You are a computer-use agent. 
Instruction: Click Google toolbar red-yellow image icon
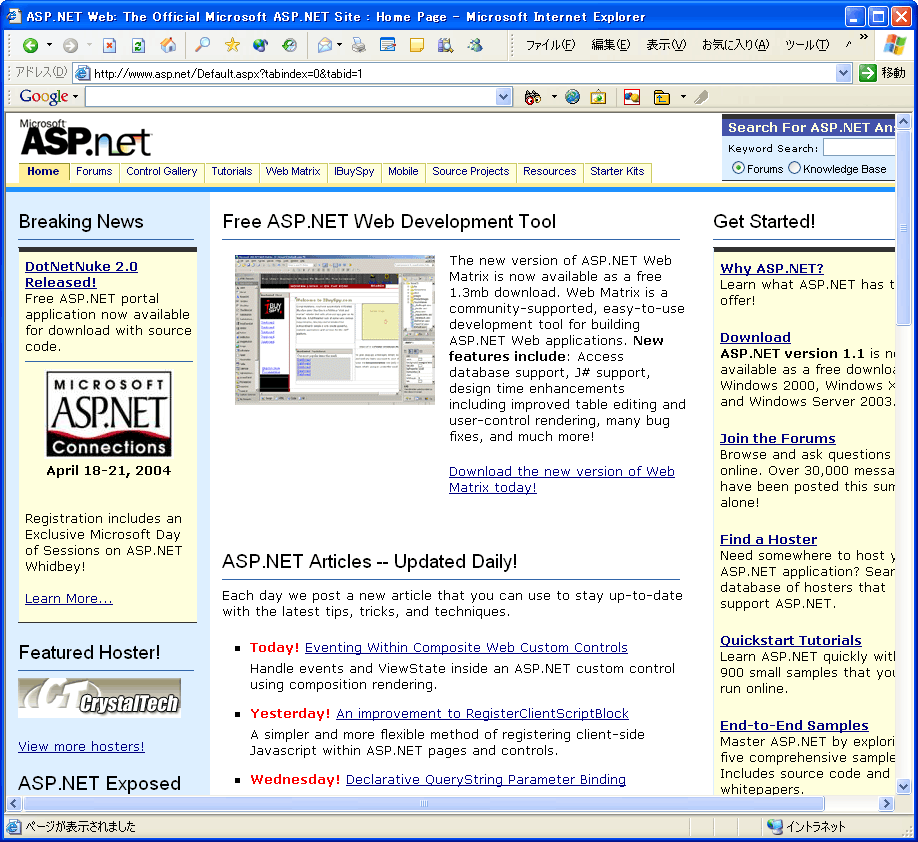tap(632, 97)
